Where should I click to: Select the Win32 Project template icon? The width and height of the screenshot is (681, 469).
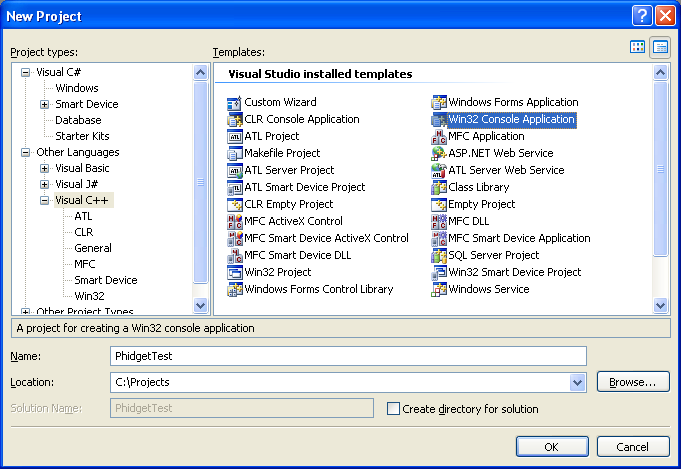point(235,272)
